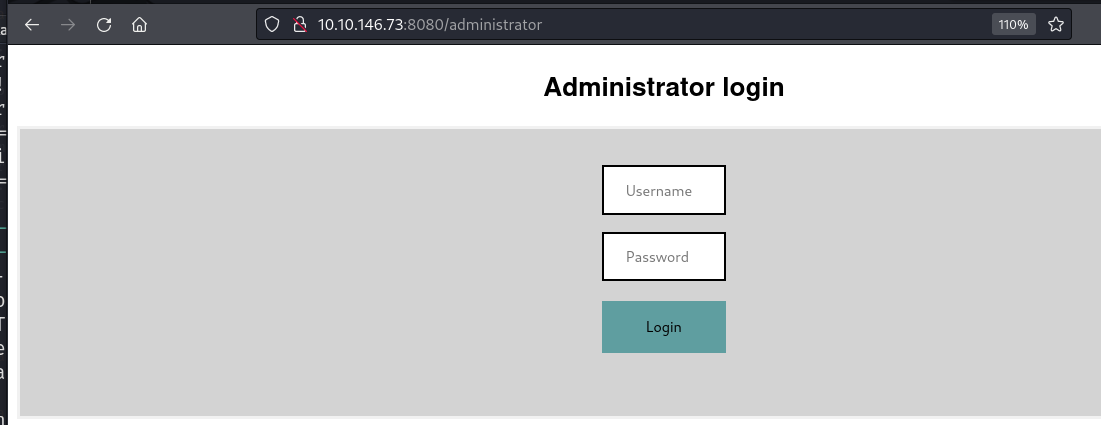The height and width of the screenshot is (425, 1101).
Task: Reload the current page
Action: click(x=104, y=25)
